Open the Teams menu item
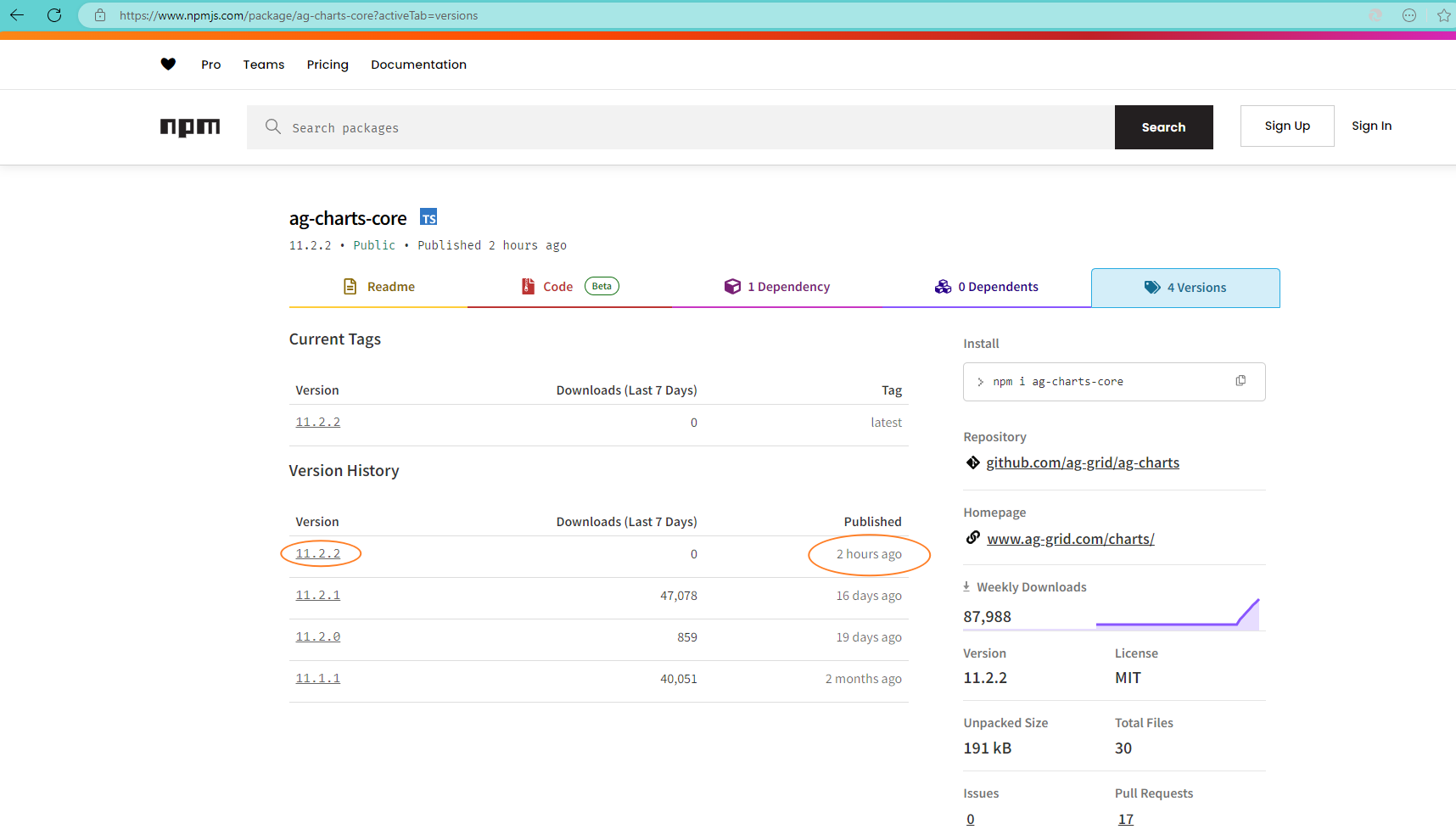 [264, 64]
